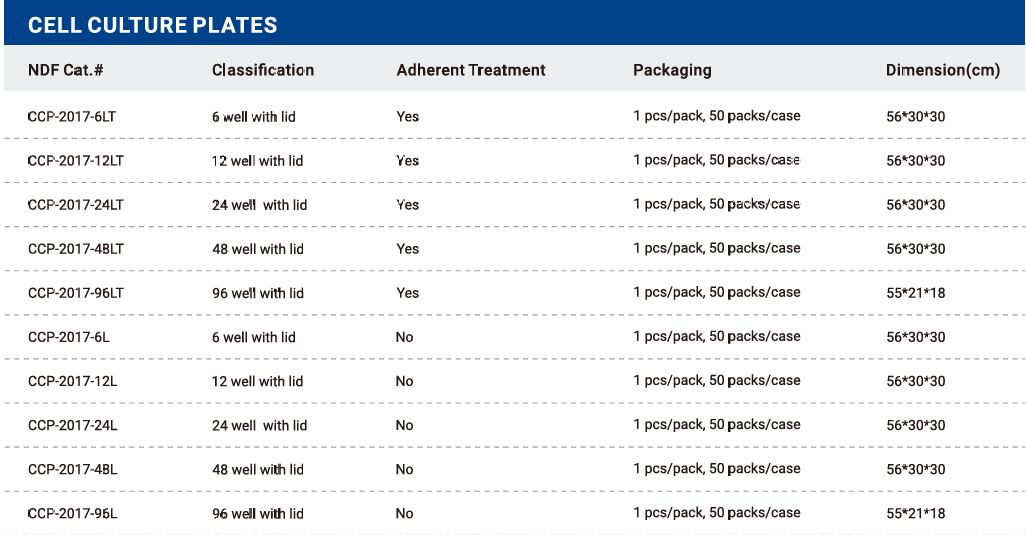Click catalog number CCP-2017-48L
The image size is (1026, 535).
pyautogui.click(x=73, y=470)
